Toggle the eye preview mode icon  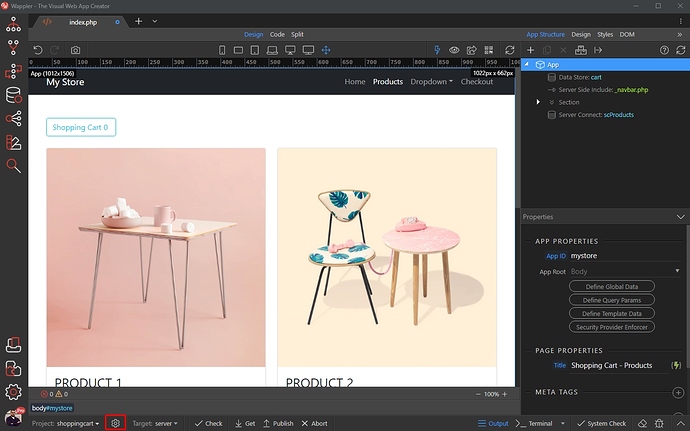click(x=454, y=50)
